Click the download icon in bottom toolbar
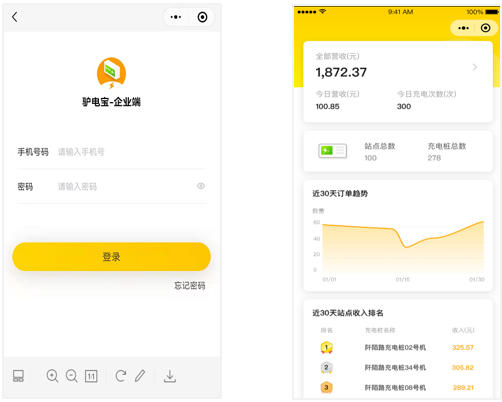This screenshot has height=402, width=502. click(x=170, y=376)
